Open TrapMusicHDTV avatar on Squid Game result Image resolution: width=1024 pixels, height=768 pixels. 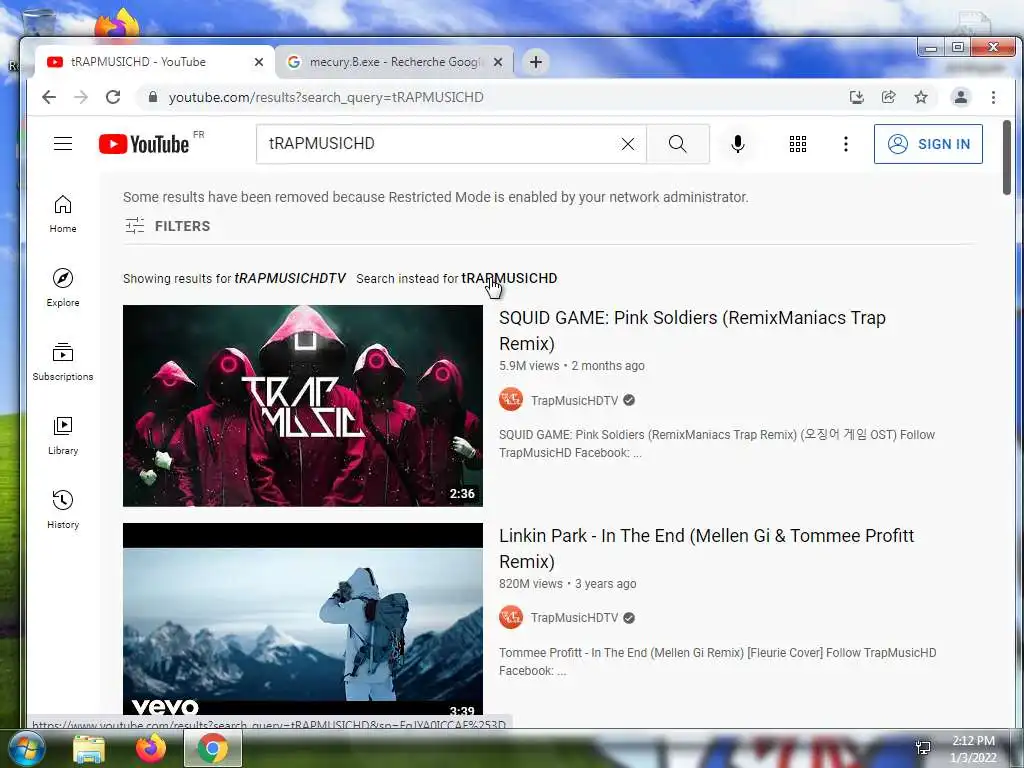(511, 400)
